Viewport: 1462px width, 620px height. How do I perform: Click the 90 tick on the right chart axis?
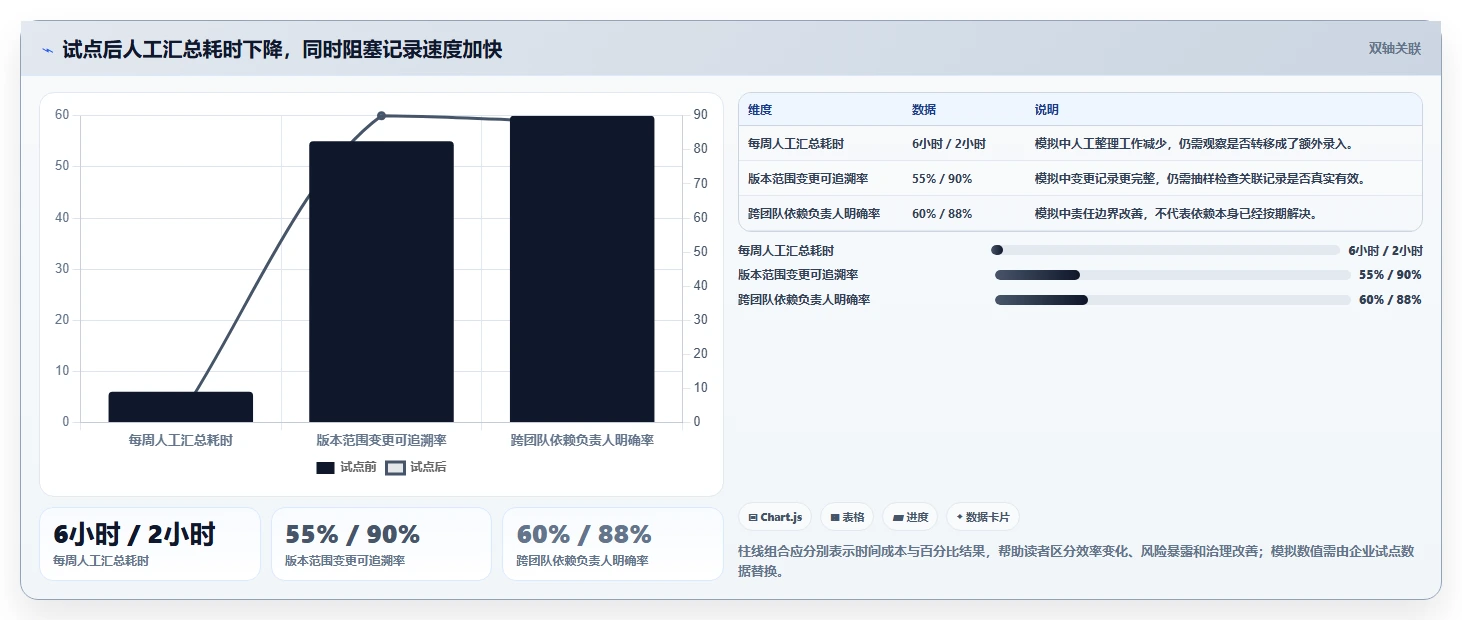coord(700,115)
